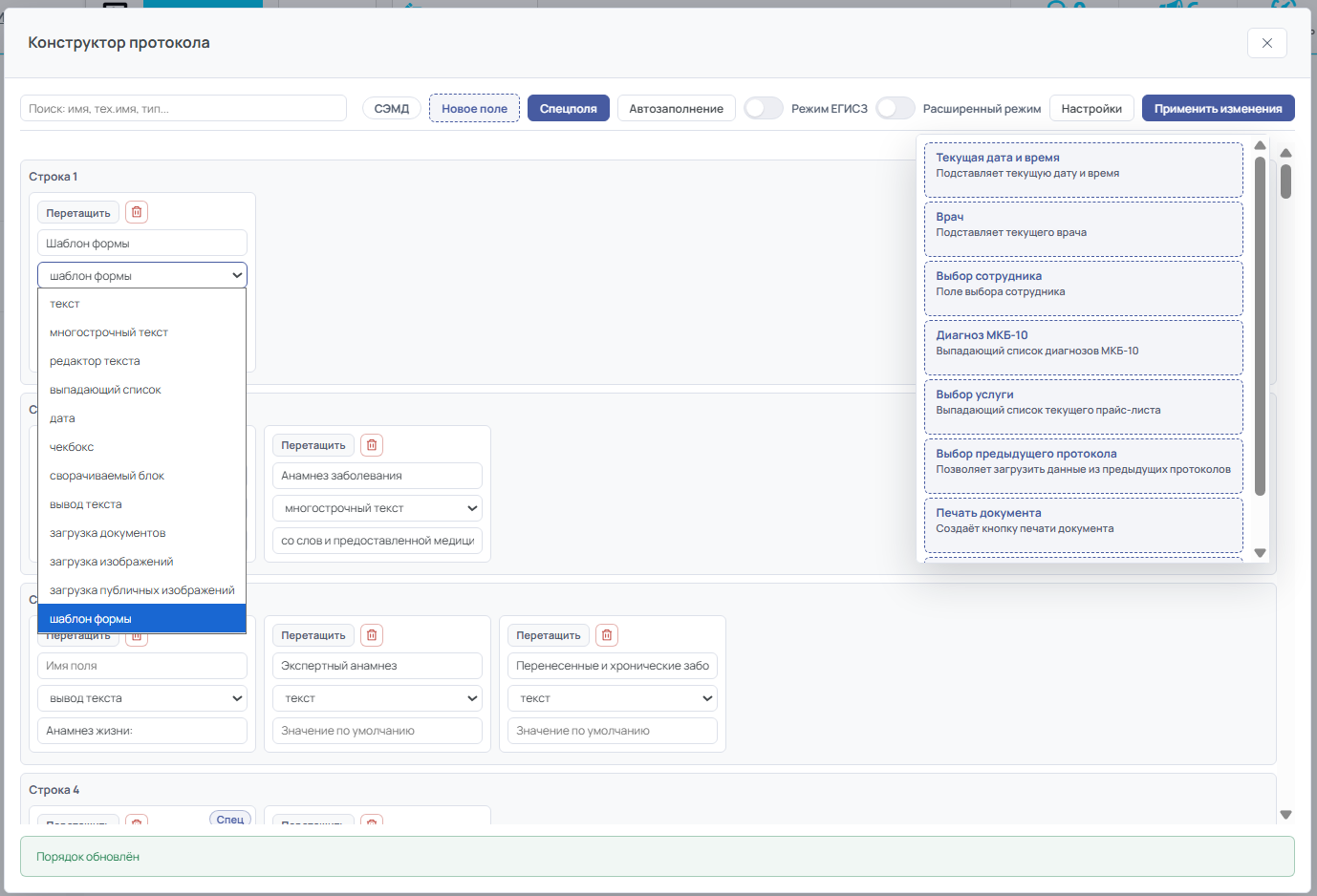Click the special fields panel scrollbar thumb

(1260, 325)
